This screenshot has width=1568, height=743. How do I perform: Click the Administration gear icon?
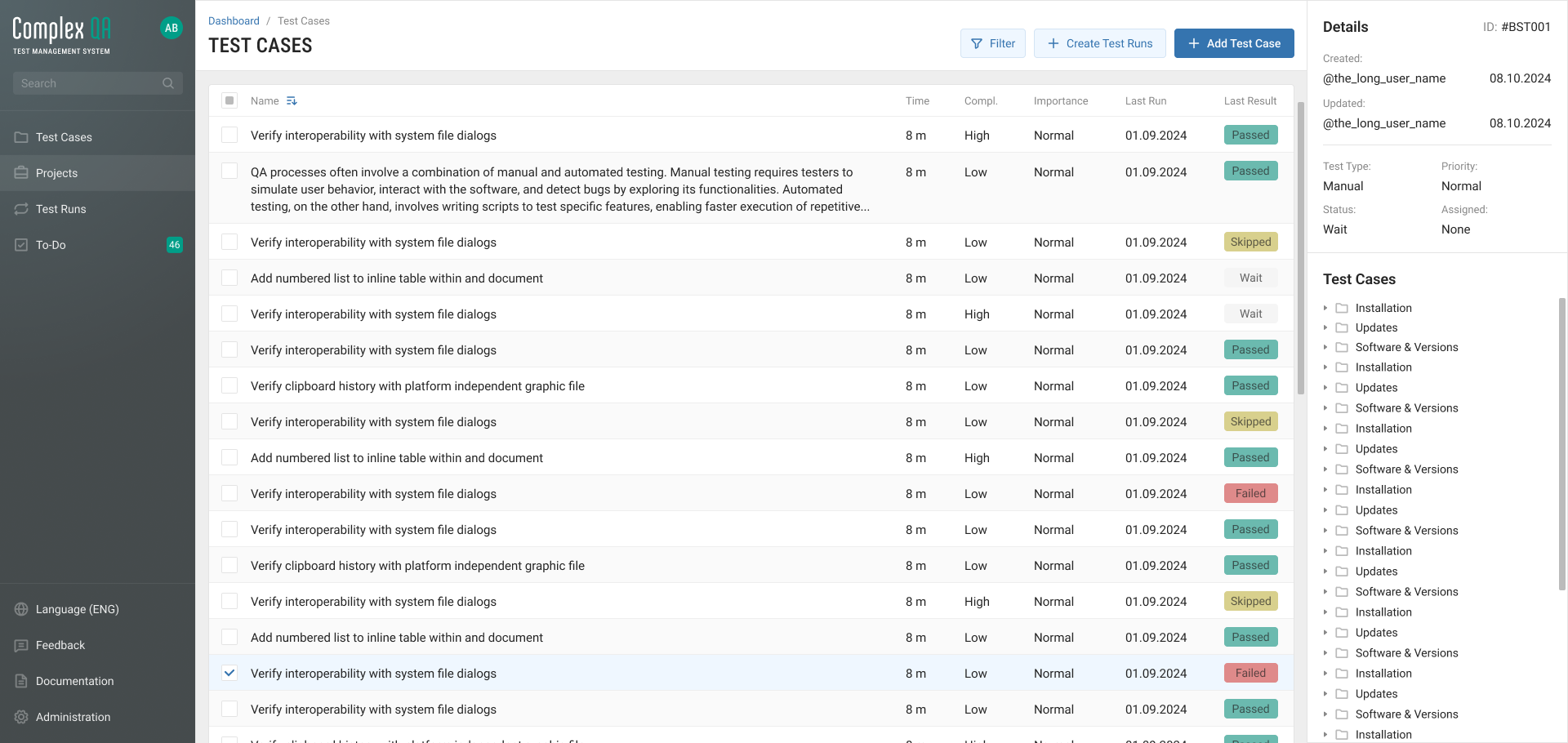[x=21, y=717]
